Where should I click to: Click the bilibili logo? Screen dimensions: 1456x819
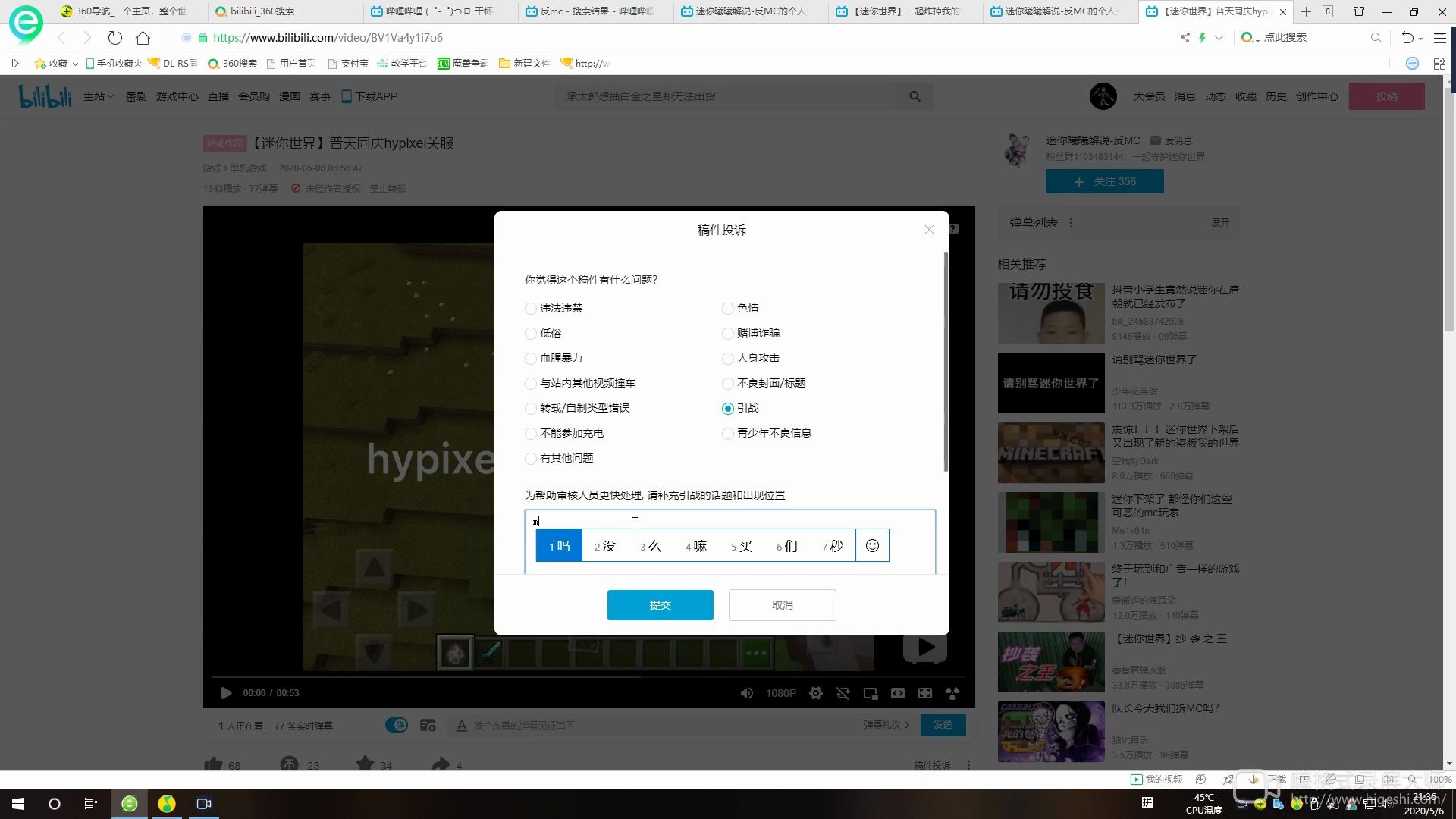[44, 96]
